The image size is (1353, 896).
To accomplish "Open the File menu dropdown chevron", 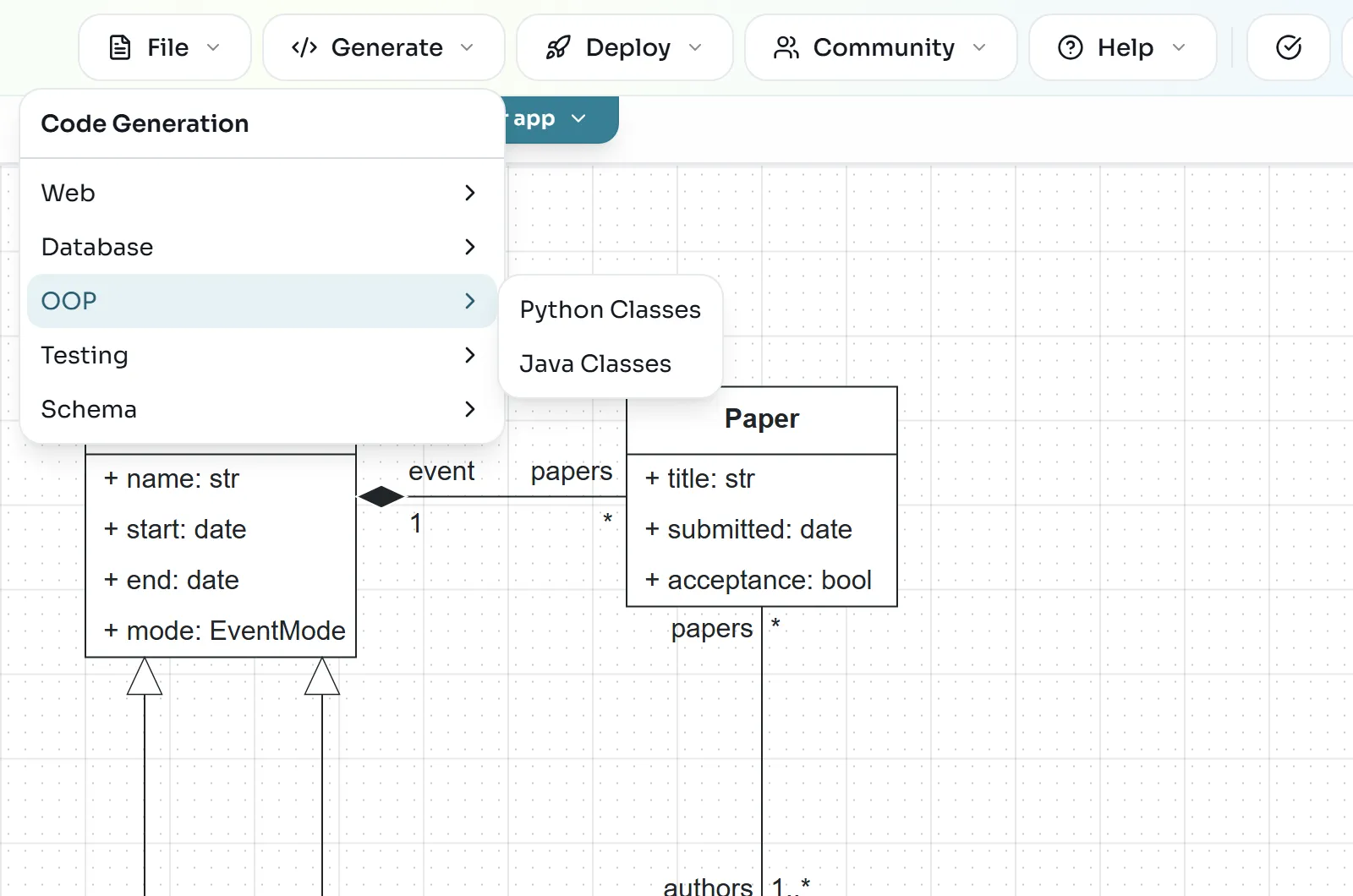I will (213, 47).
